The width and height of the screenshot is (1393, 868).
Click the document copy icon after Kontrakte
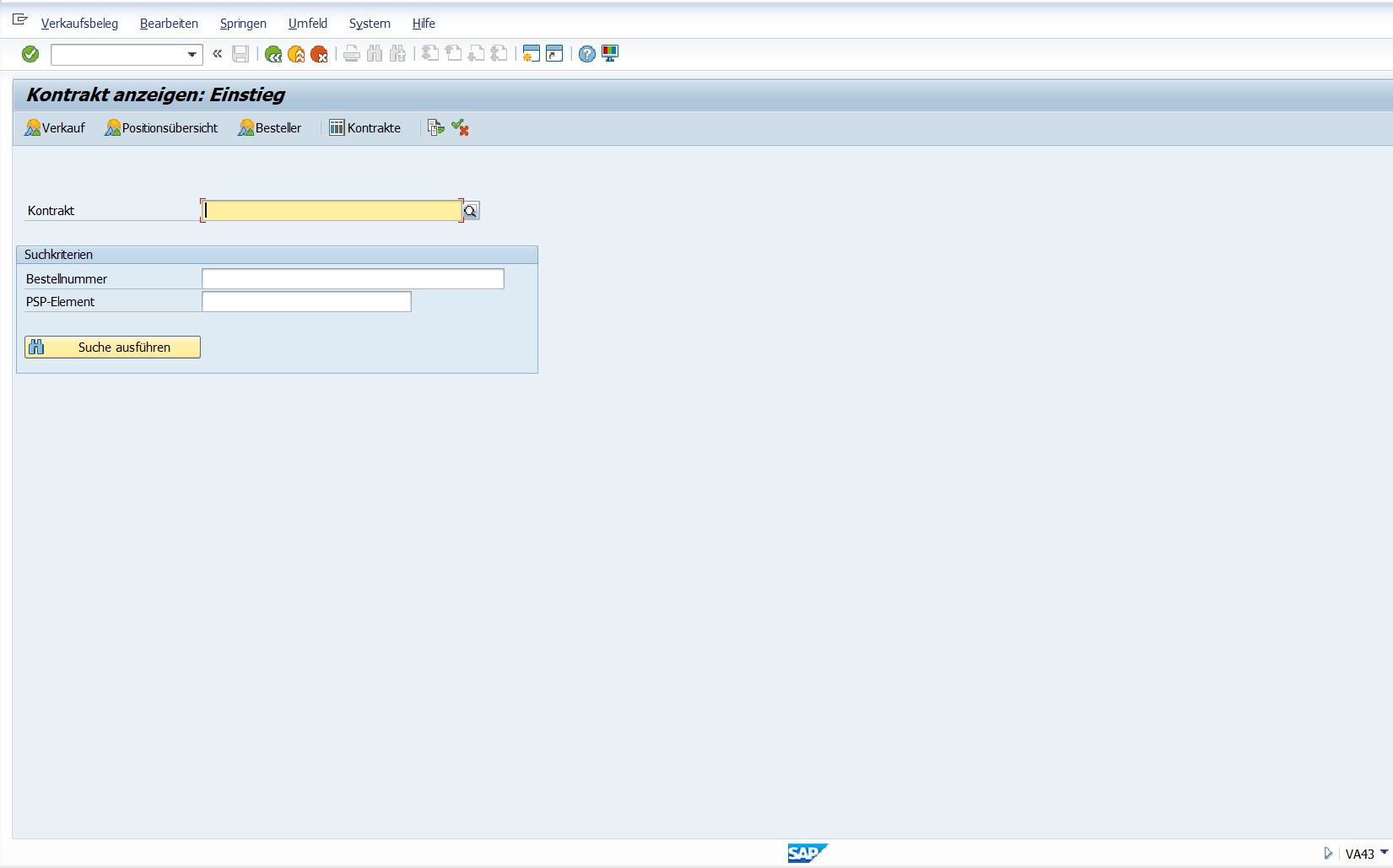[435, 128]
